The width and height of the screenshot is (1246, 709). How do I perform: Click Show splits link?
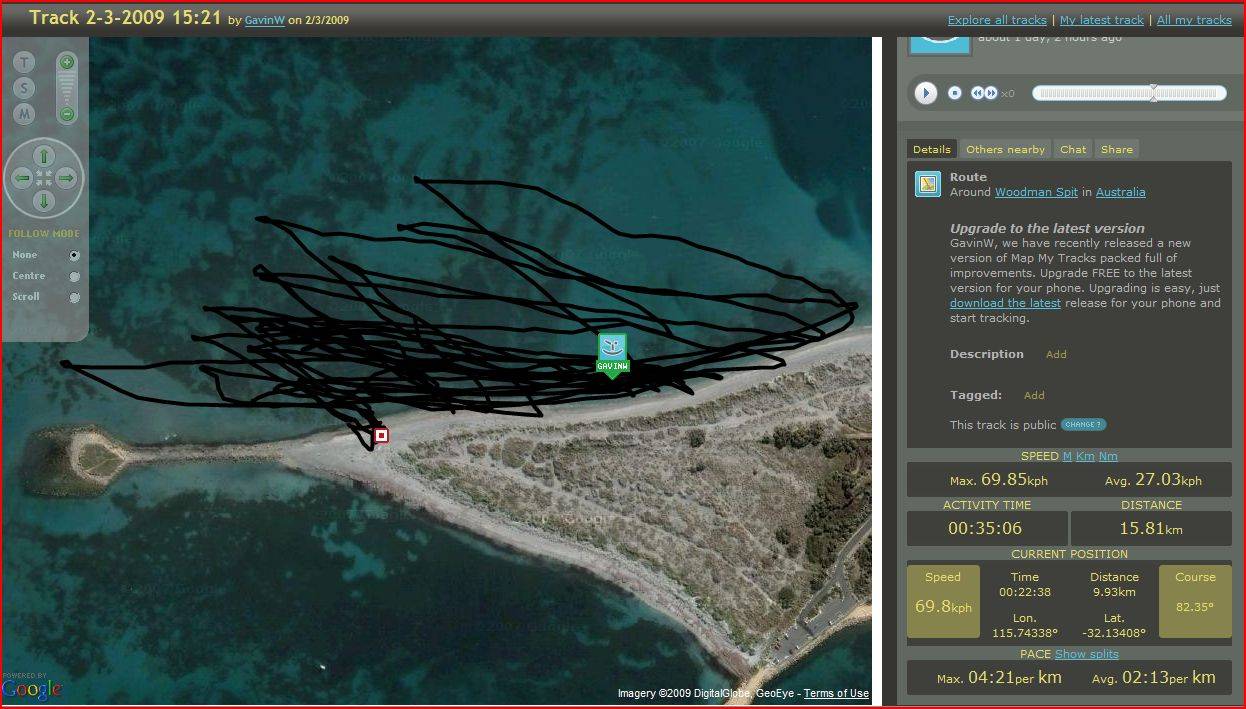click(x=1086, y=654)
